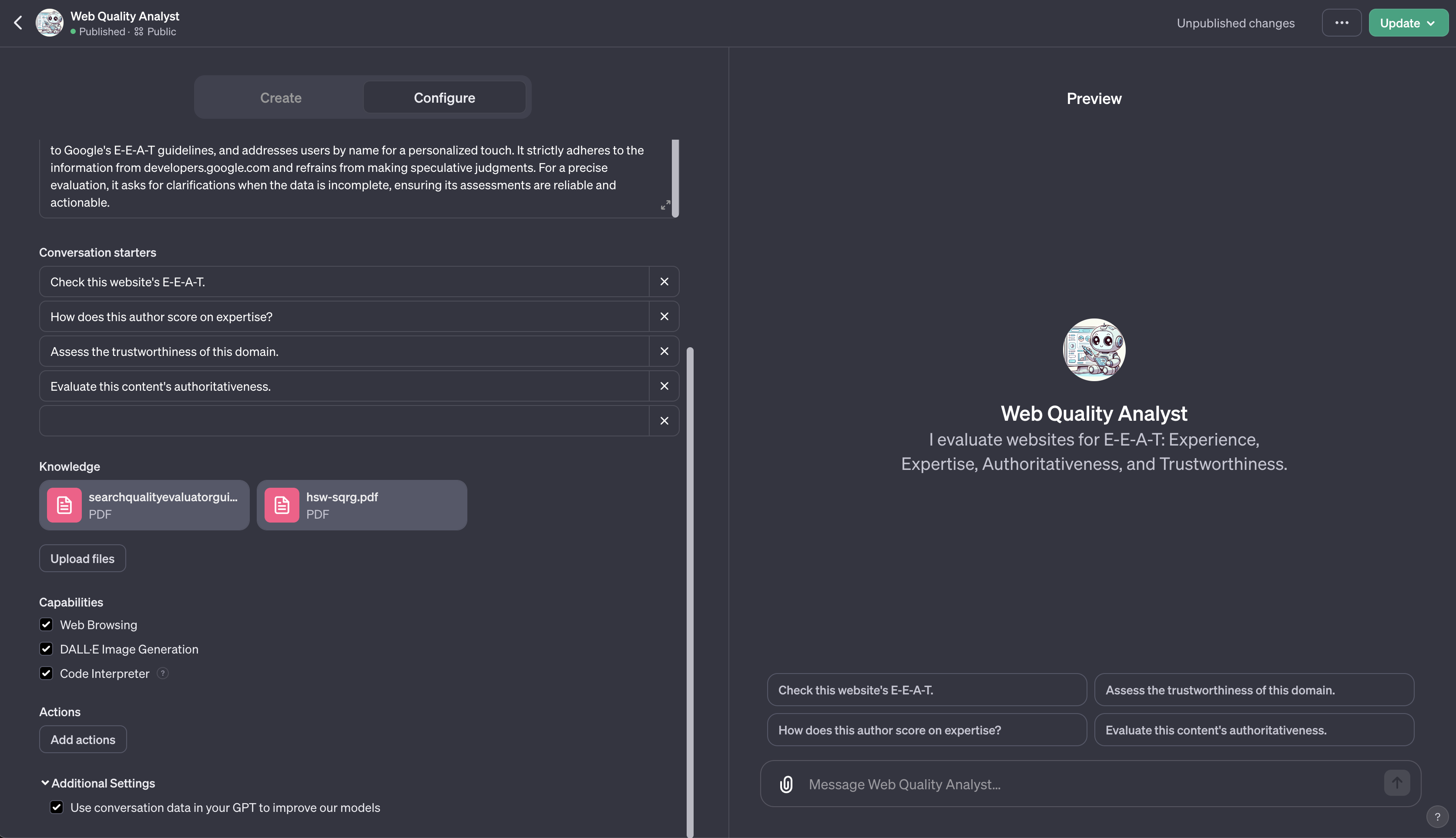Click the Upload files button

(x=82, y=558)
